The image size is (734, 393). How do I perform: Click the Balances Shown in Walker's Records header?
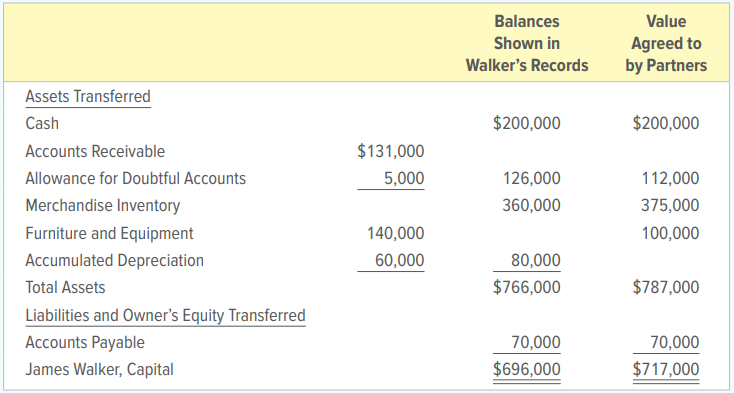(527, 44)
